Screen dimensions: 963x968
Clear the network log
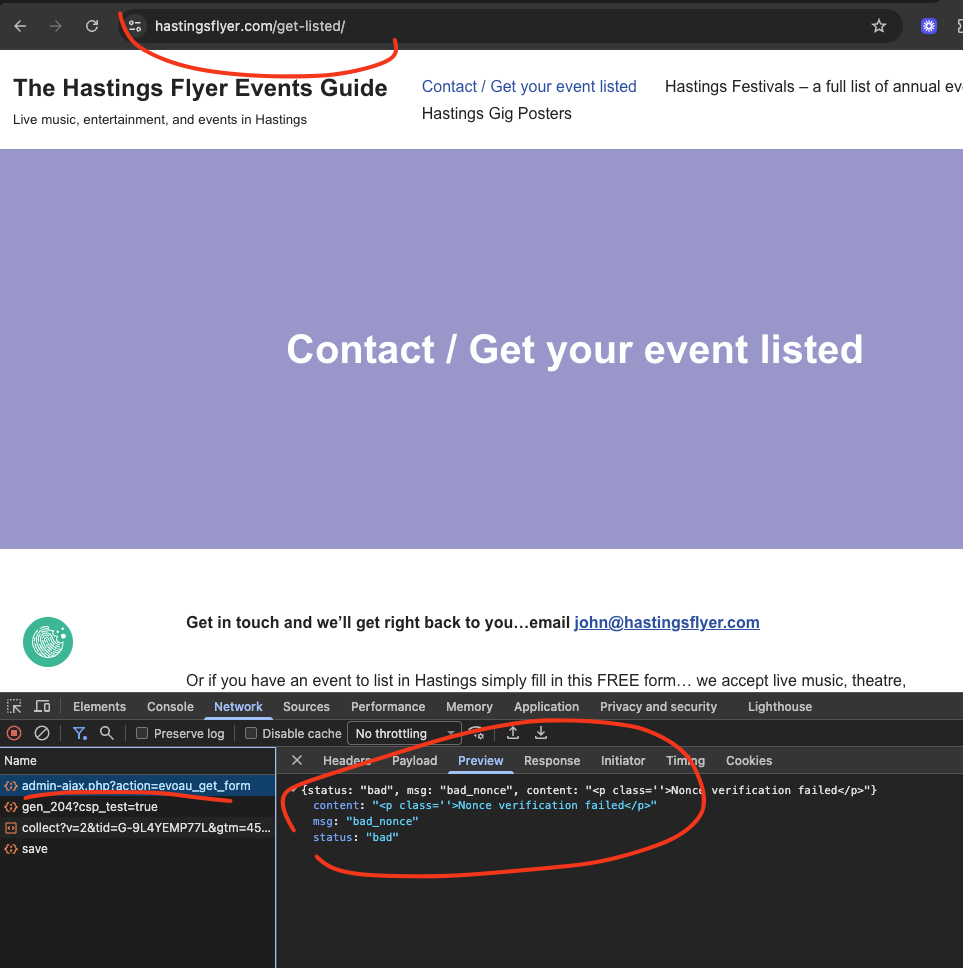click(42, 733)
